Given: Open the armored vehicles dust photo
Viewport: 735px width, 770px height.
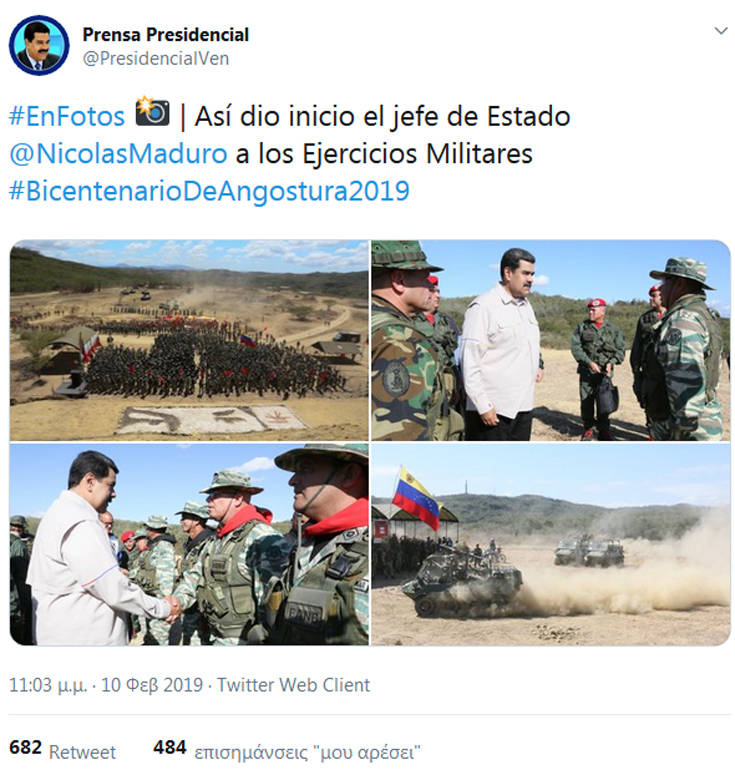Looking at the screenshot, I should 551,544.
